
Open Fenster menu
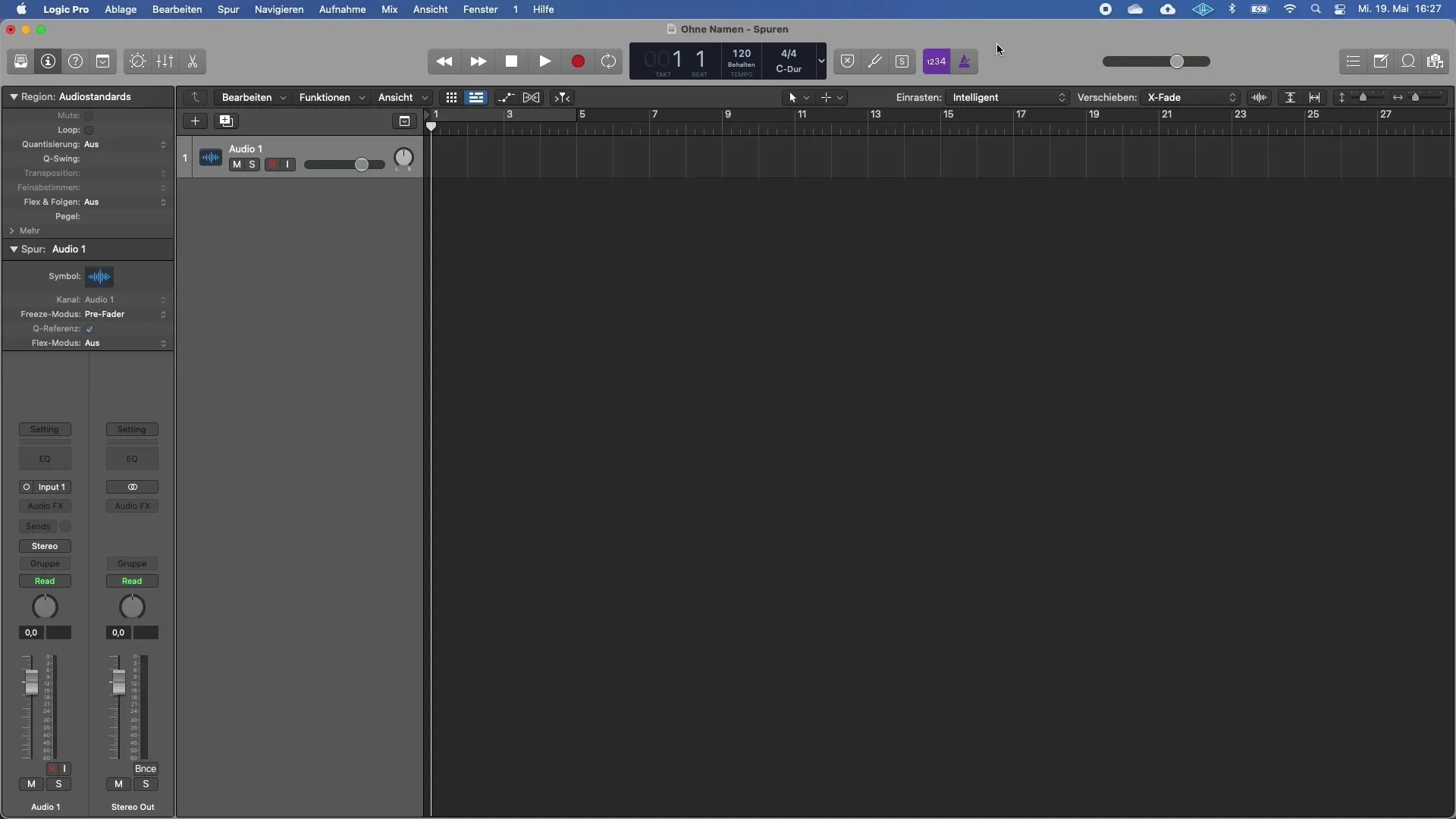(x=481, y=9)
